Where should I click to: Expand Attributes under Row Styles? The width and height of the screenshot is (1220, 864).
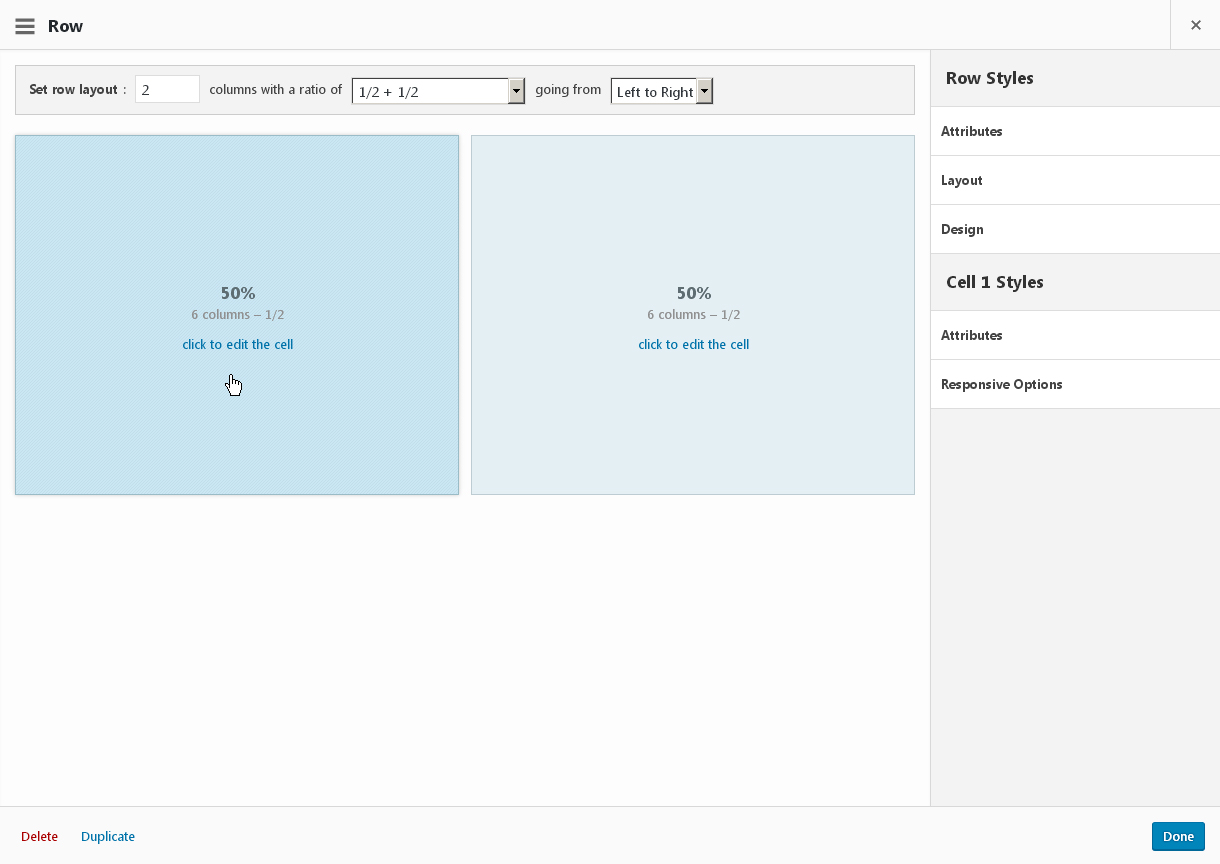point(1075,131)
